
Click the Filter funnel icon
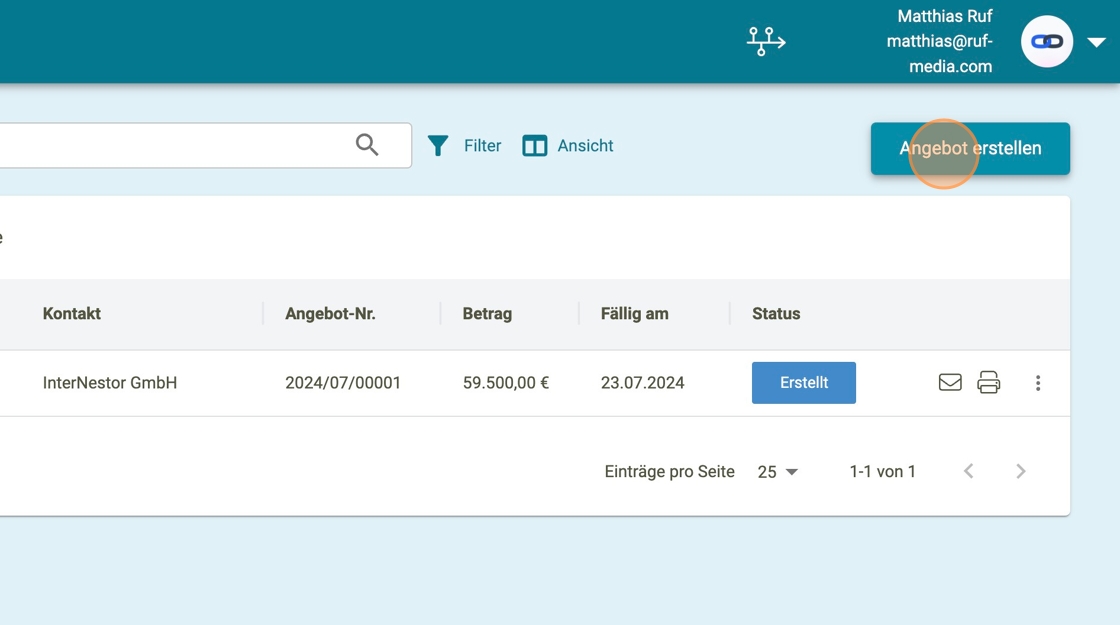[438, 146]
